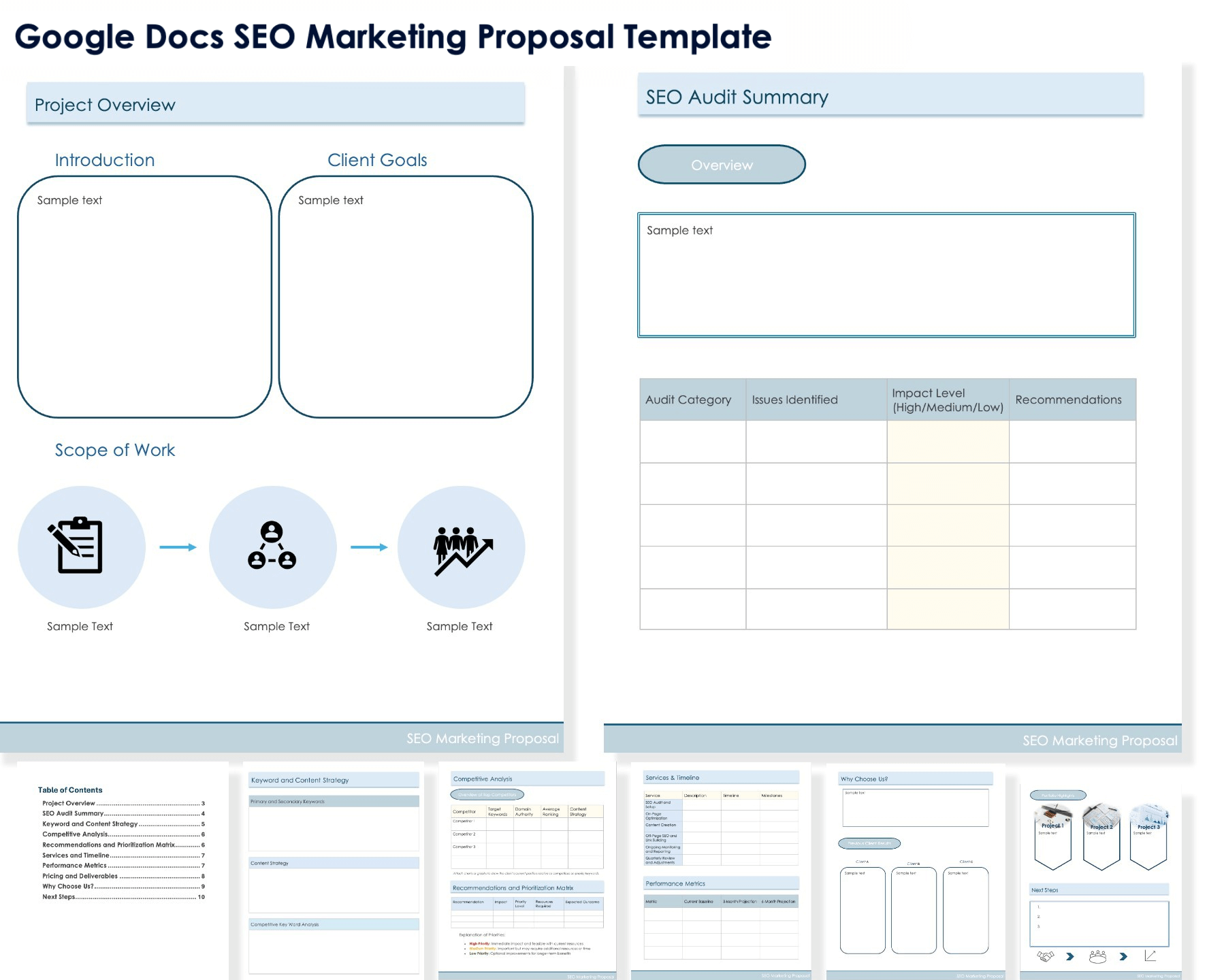The width and height of the screenshot is (1207, 980).
Task: Click the Competitive Key Word Analysis box header
Action: (x=334, y=924)
